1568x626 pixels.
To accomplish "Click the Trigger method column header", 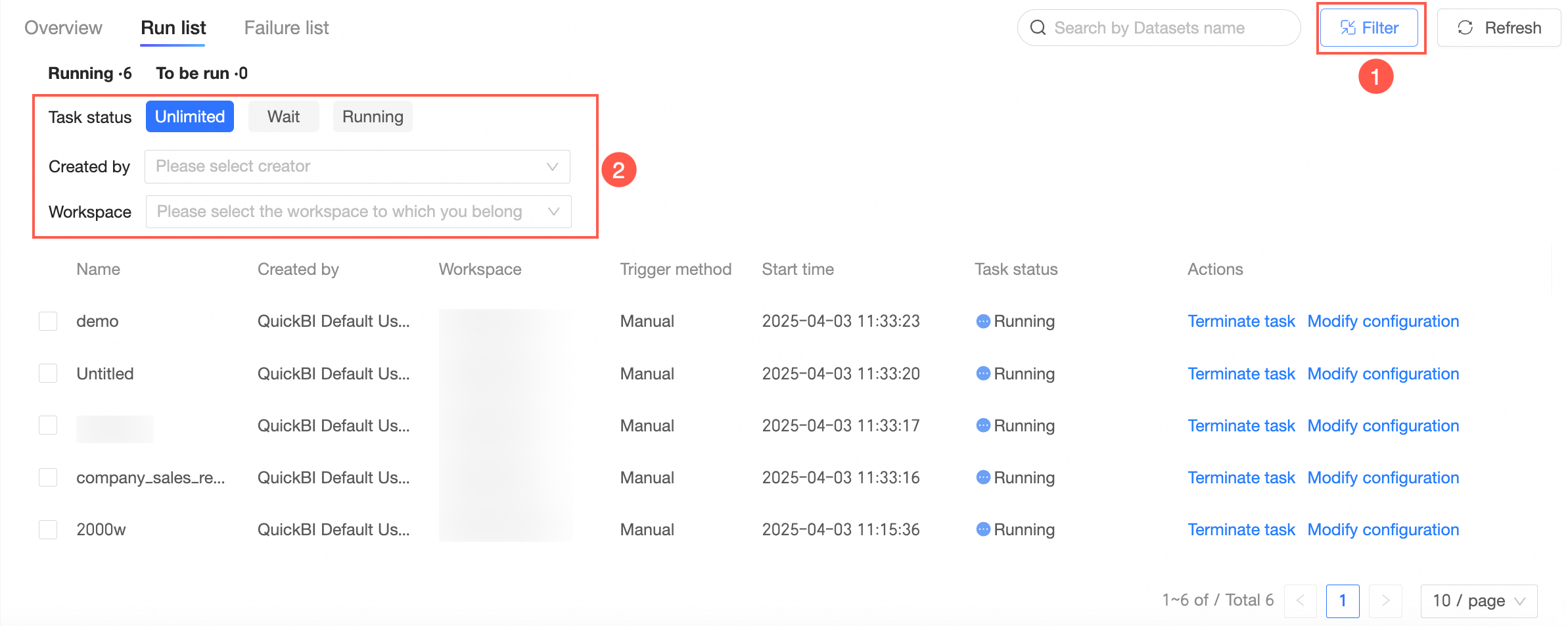I will (676, 269).
